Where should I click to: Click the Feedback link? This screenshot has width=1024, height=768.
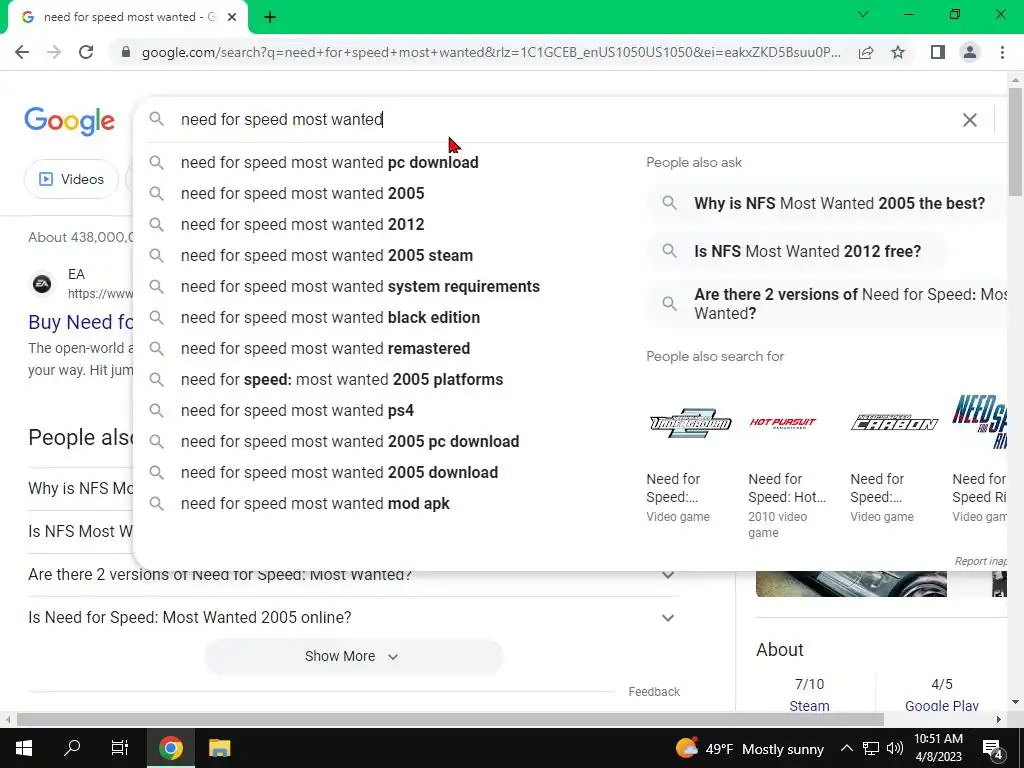point(654,692)
